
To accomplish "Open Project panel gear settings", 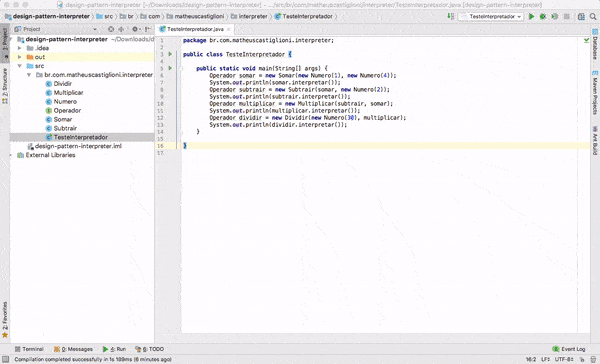I will pyautogui.click(x=135, y=29).
